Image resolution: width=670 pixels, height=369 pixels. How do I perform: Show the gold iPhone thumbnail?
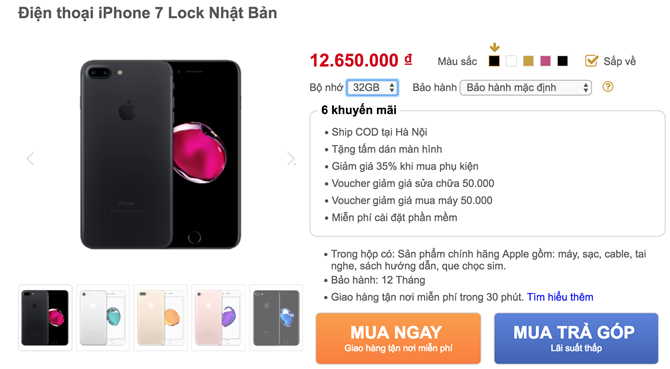(x=160, y=317)
